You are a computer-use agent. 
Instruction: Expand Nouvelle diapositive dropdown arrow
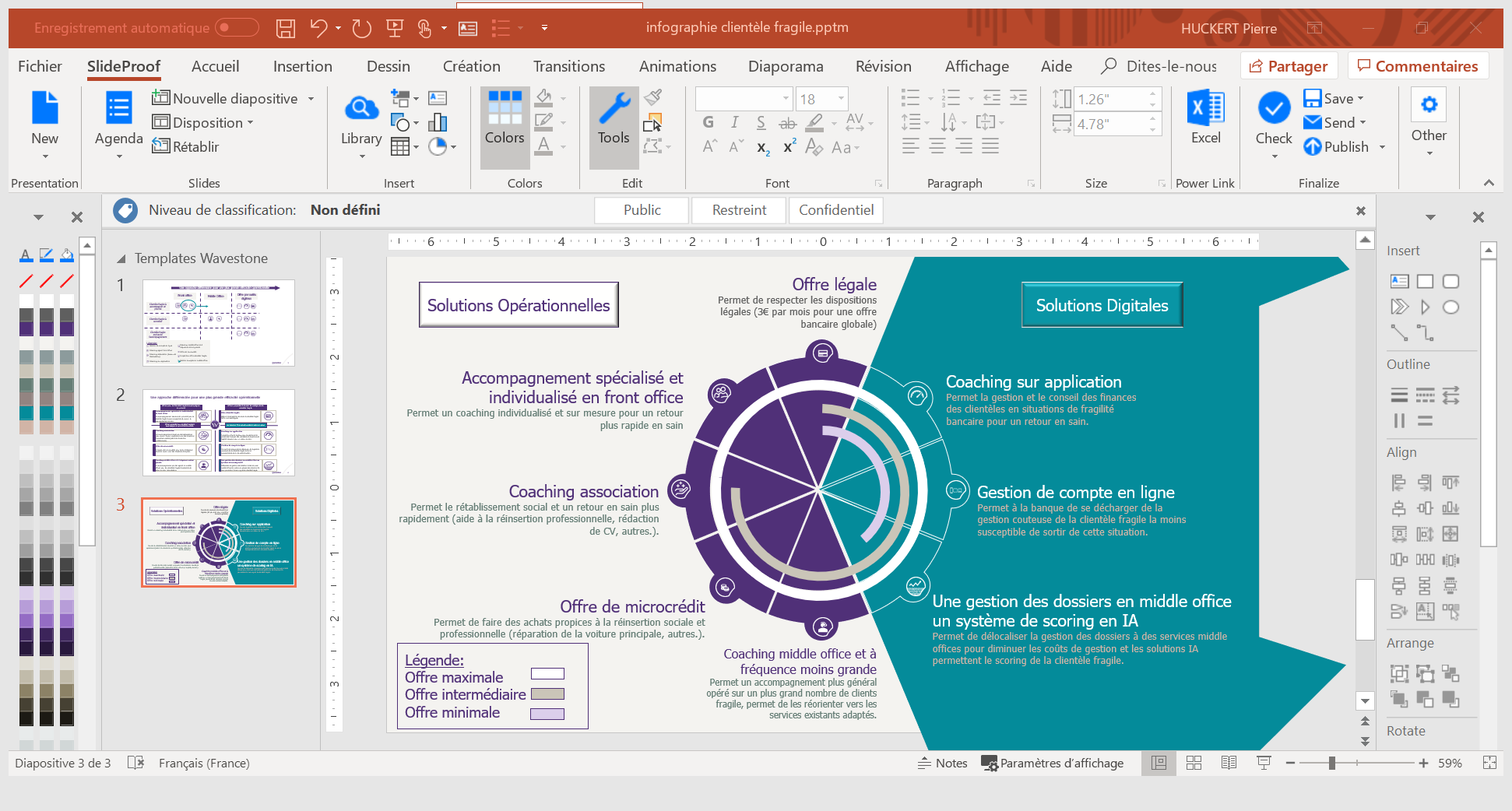[x=311, y=99]
